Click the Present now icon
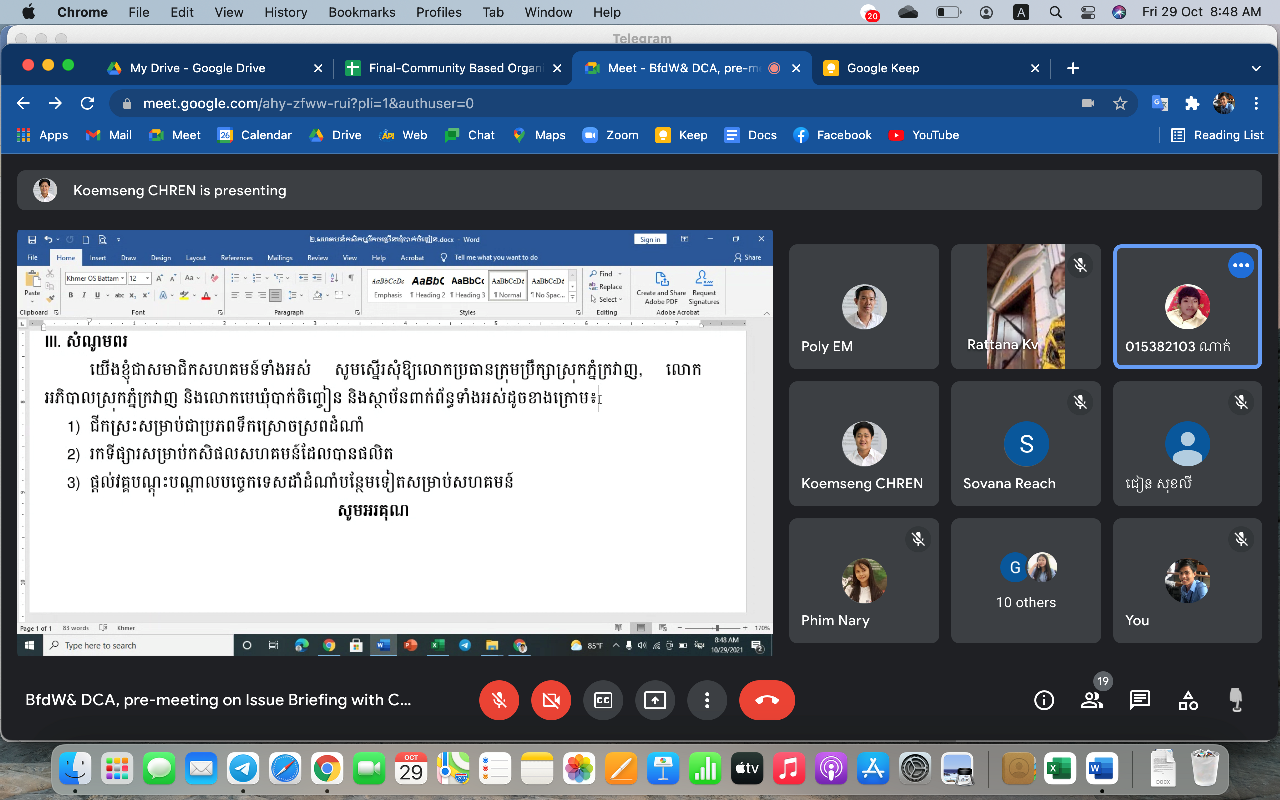This screenshot has width=1280, height=800. (x=655, y=700)
